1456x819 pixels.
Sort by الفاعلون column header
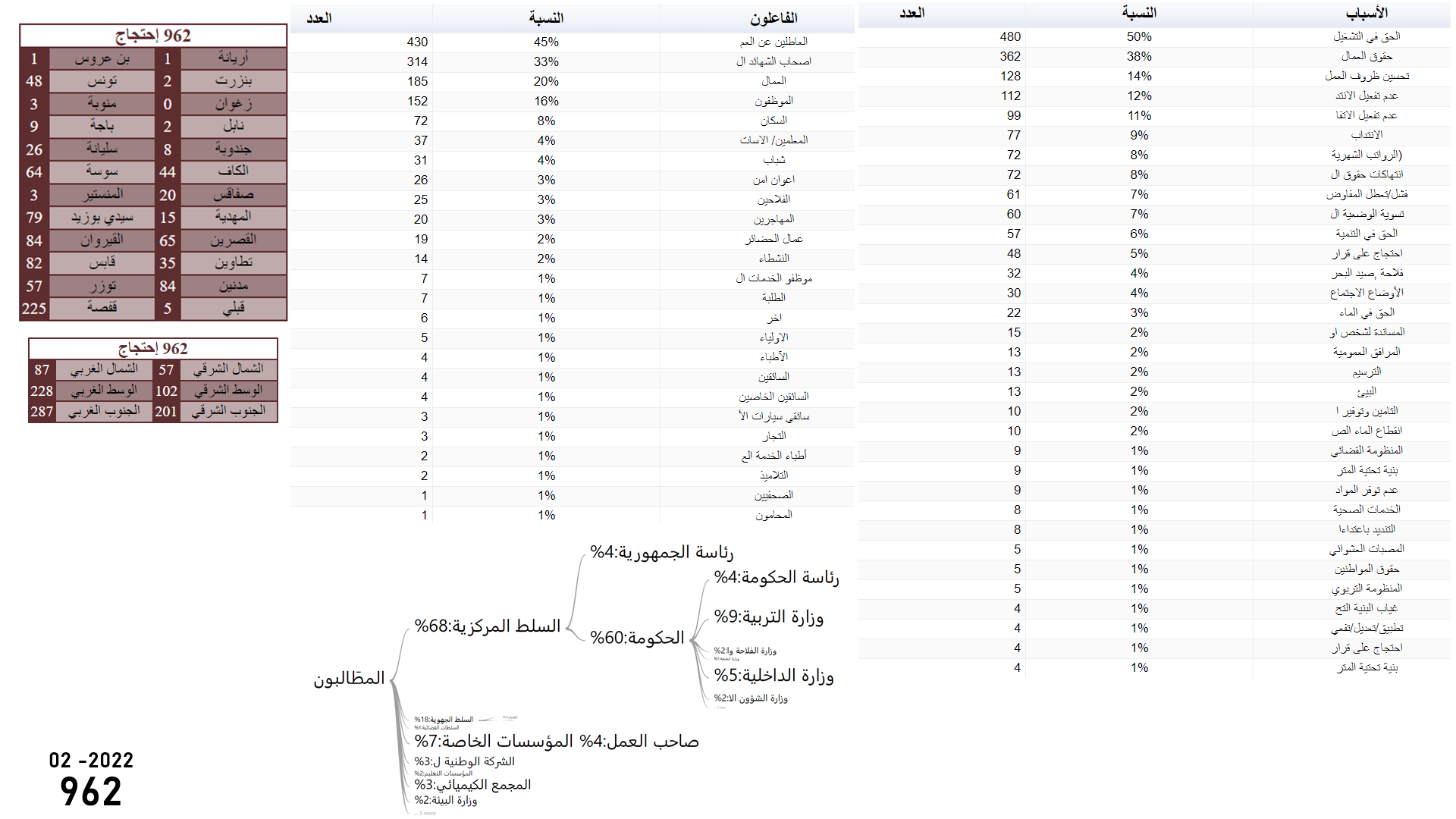click(x=773, y=18)
